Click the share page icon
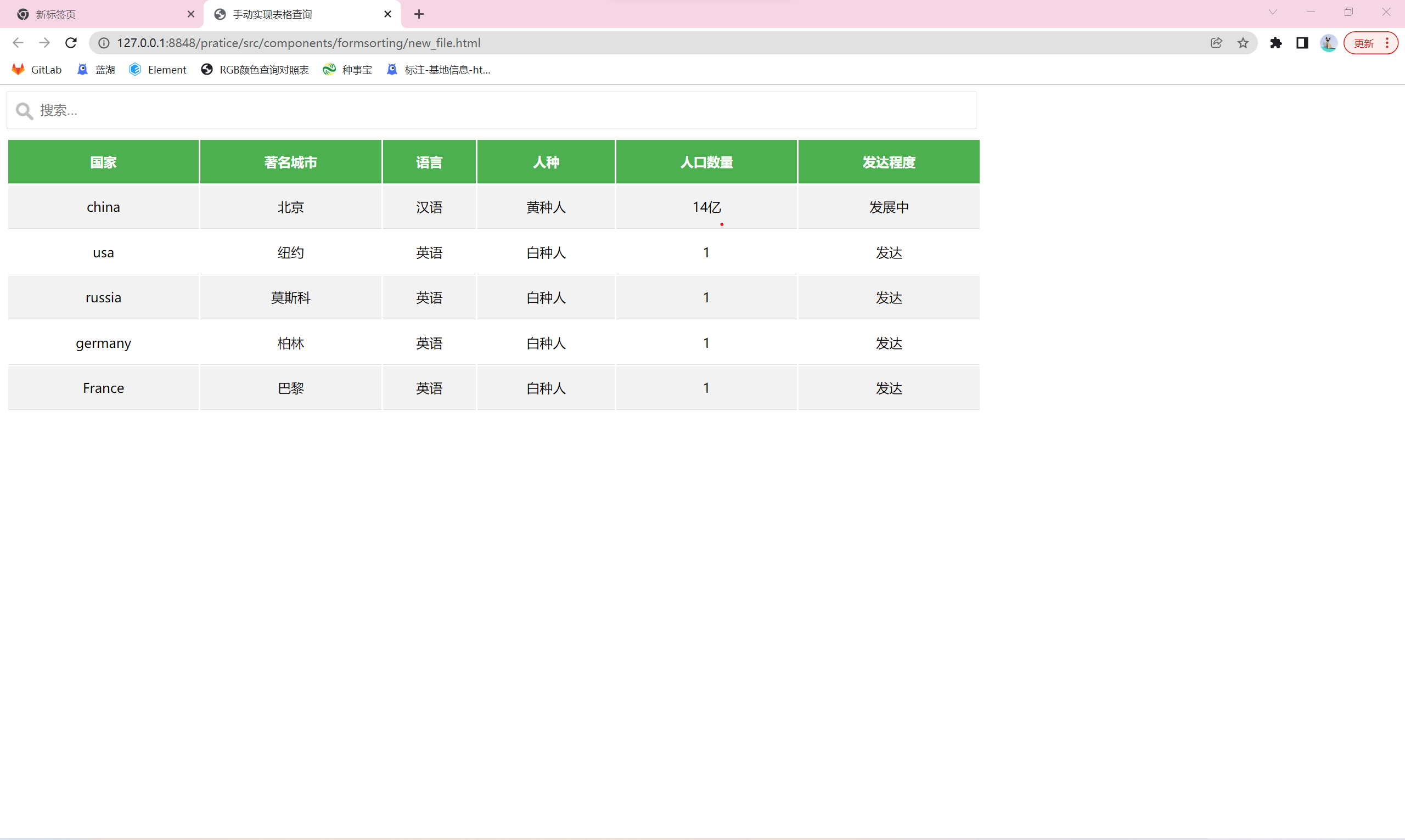This screenshot has width=1405, height=840. [x=1216, y=43]
